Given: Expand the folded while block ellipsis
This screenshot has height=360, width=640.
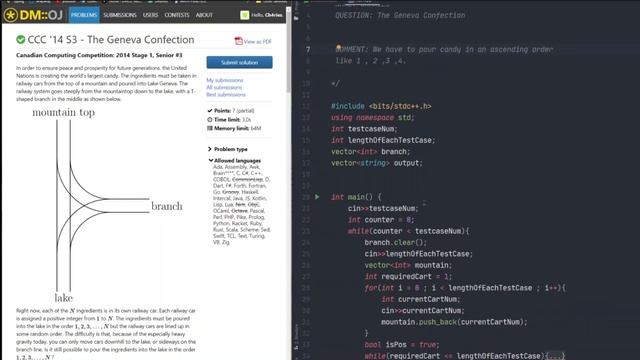Looking at the screenshot, I should [x=555, y=356].
